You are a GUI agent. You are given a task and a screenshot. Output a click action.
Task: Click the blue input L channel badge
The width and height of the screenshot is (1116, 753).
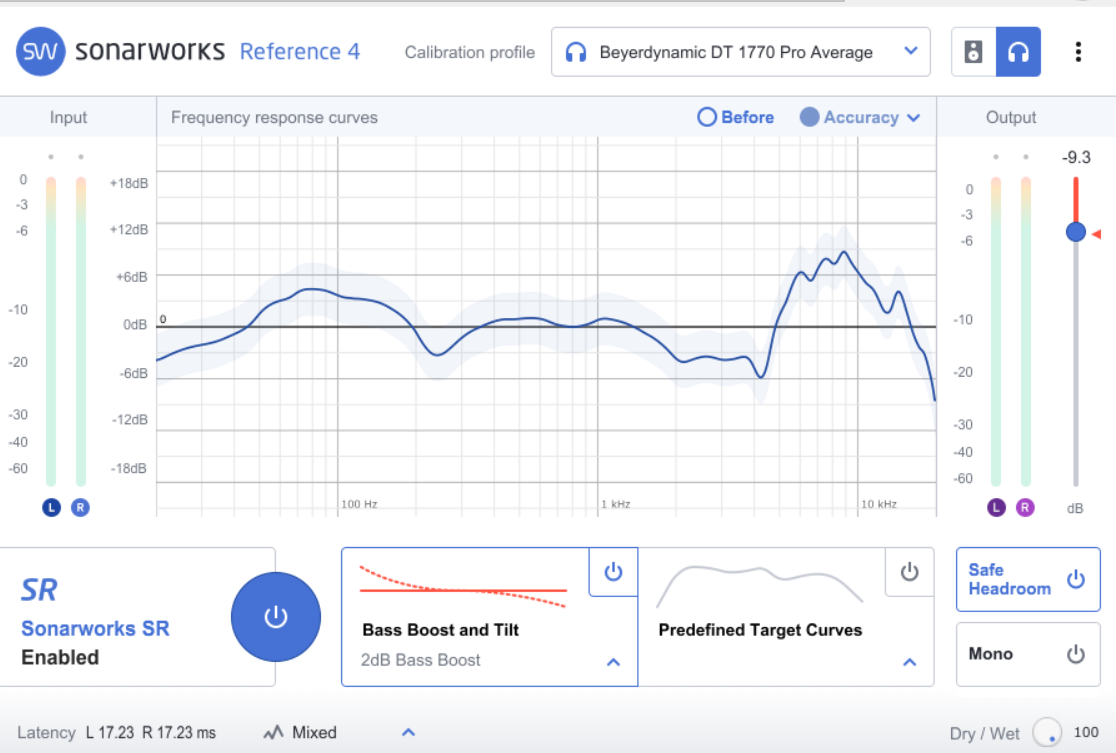point(51,507)
